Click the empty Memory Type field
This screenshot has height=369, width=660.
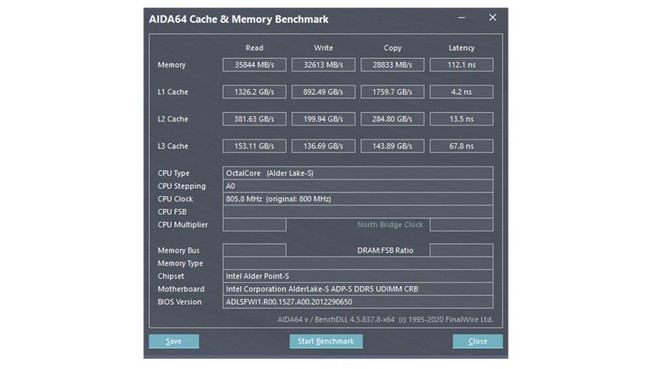358,263
